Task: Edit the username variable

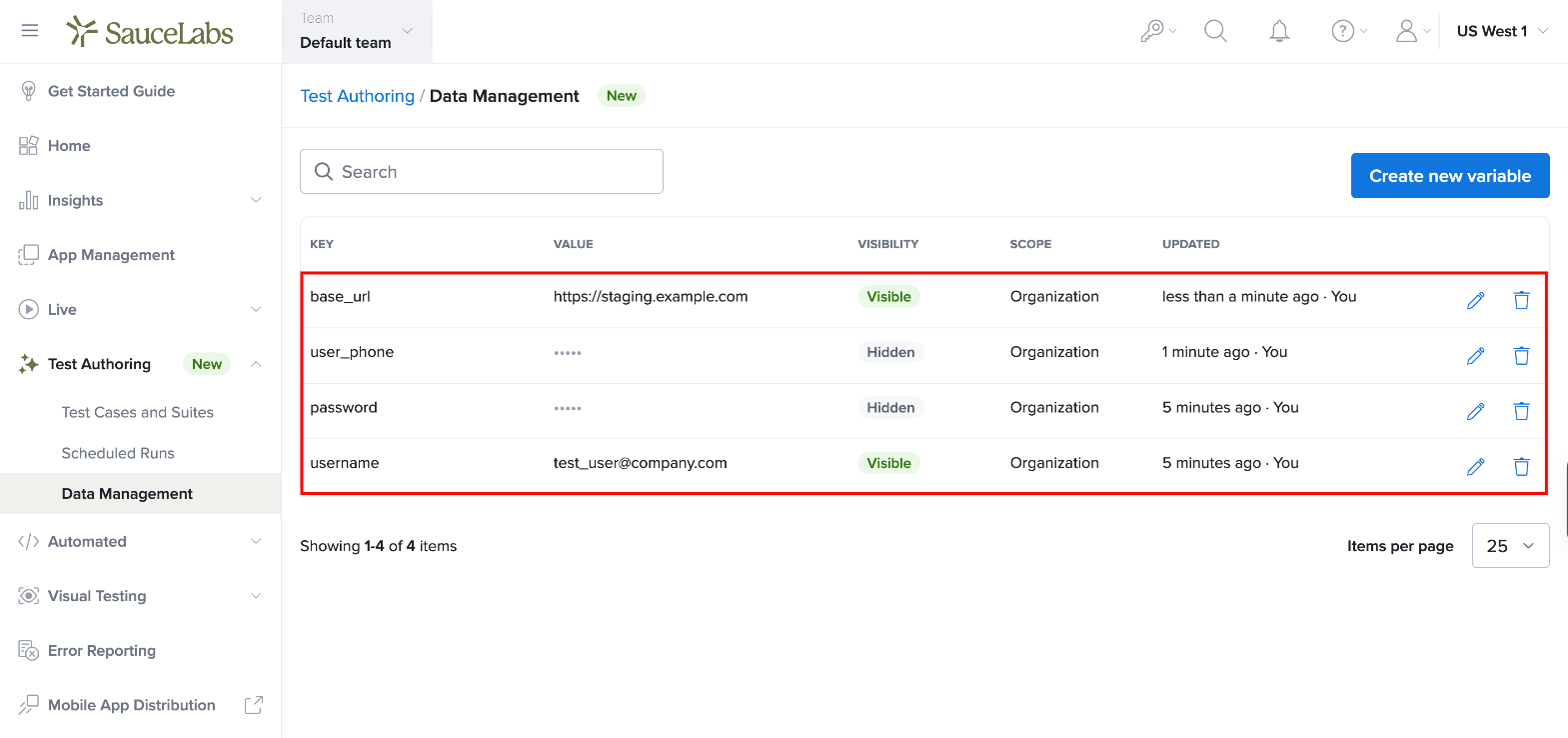Action: tap(1475, 467)
